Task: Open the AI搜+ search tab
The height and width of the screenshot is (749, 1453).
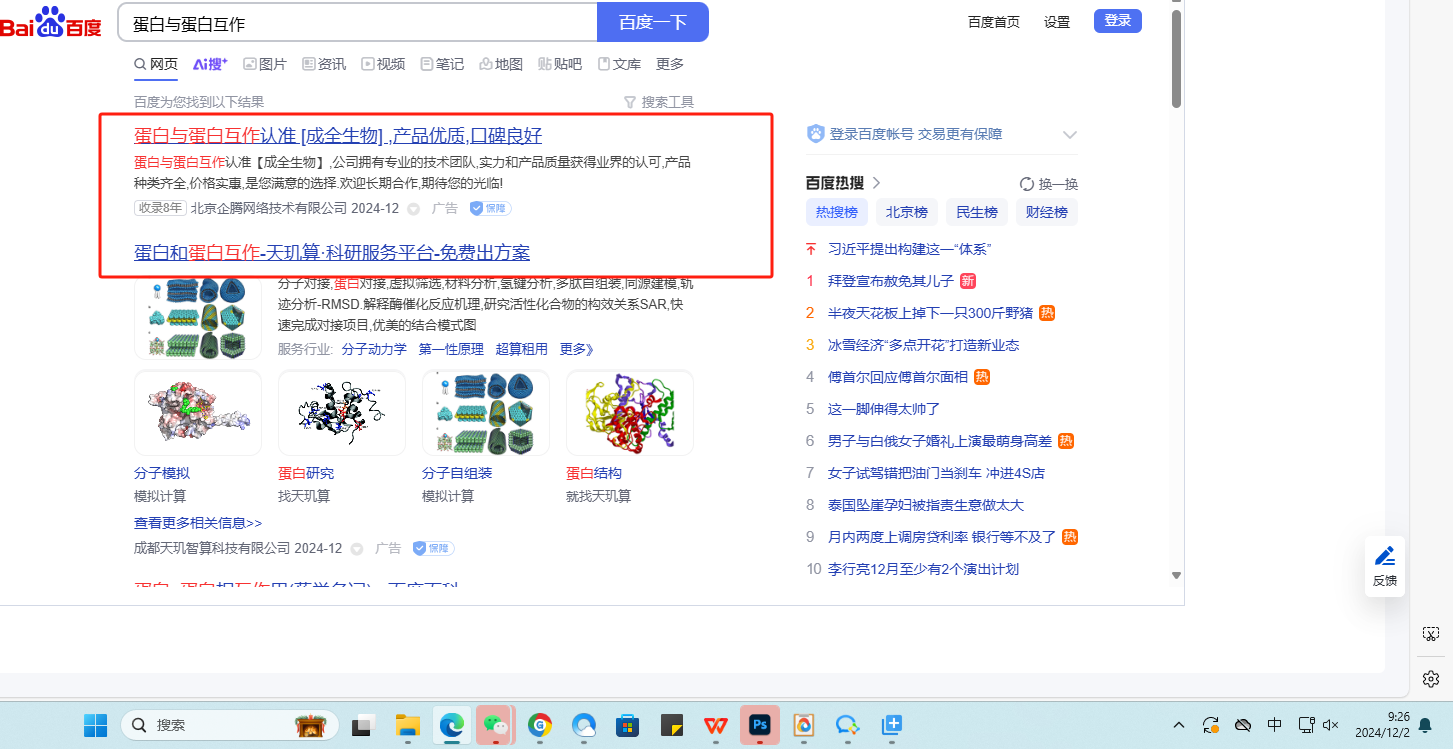Action: (210, 64)
